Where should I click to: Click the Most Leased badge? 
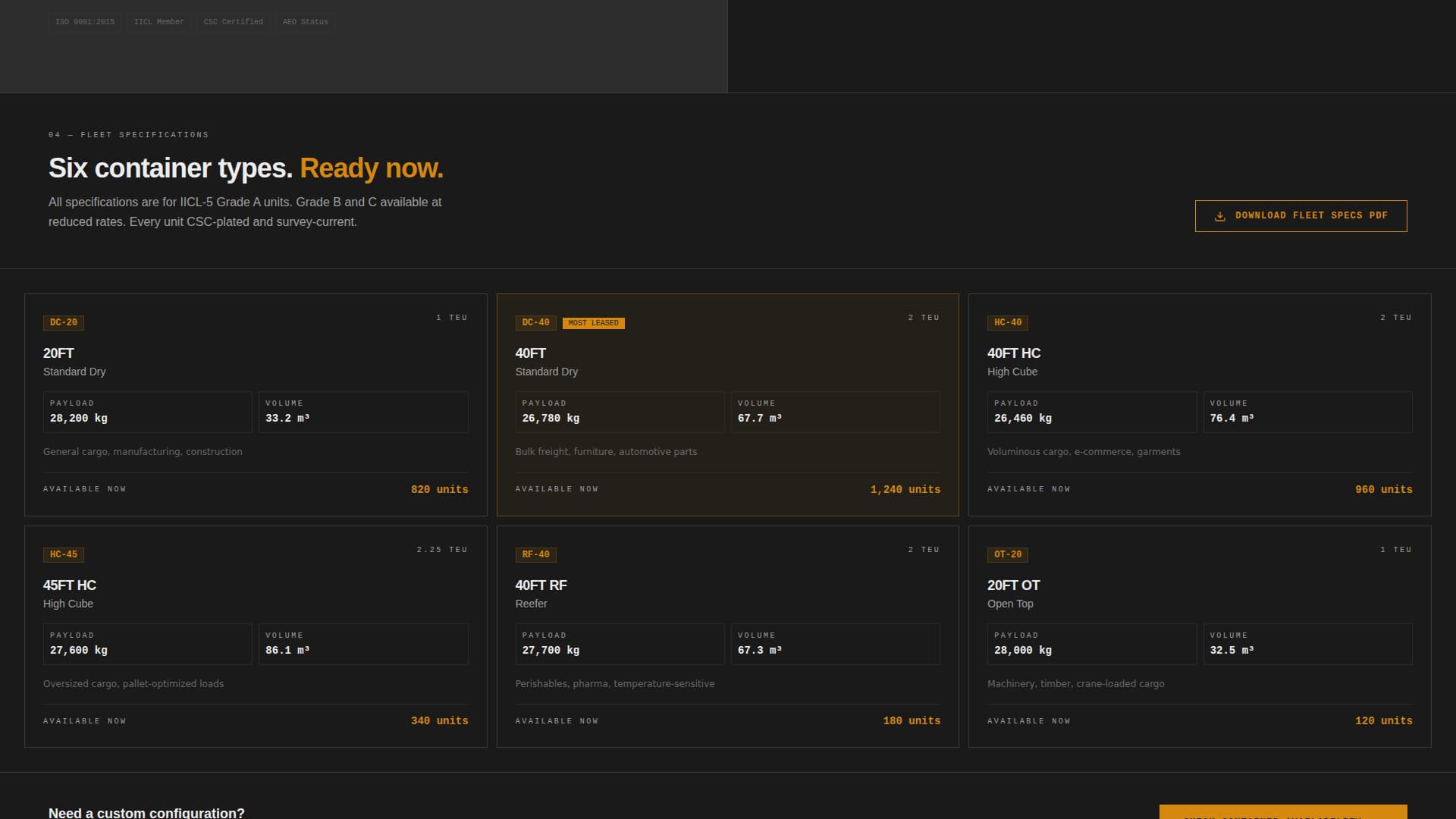click(593, 323)
